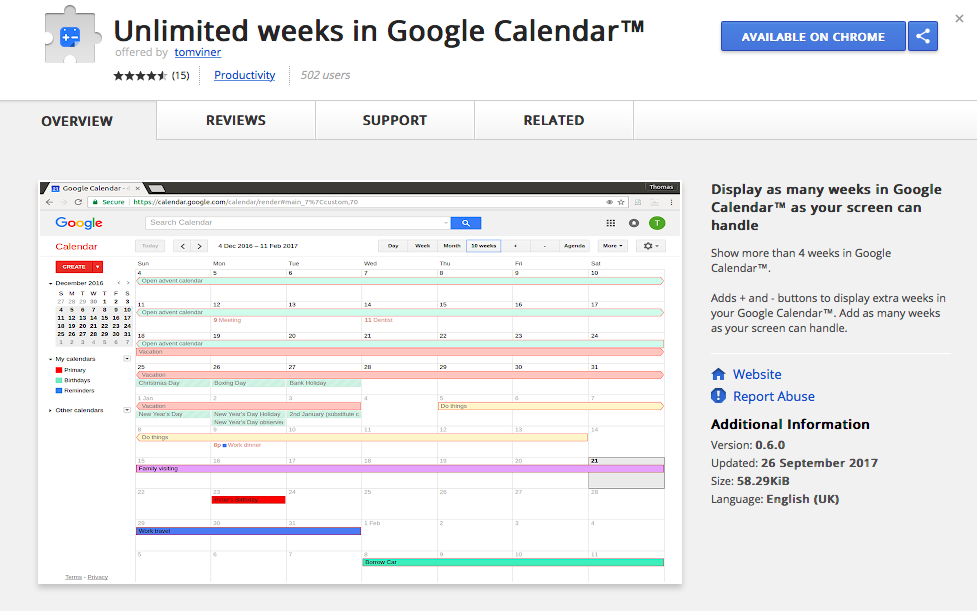The image size is (977, 611).
Task: Open the Website link
Action: click(757, 374)
